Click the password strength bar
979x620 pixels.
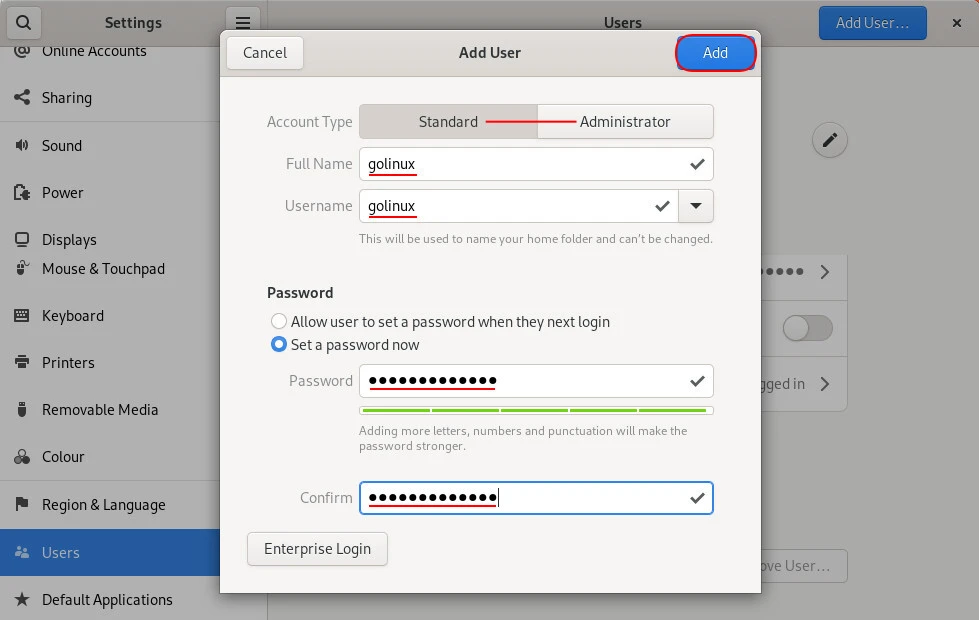pyautogui.click(x=536, y=410)
